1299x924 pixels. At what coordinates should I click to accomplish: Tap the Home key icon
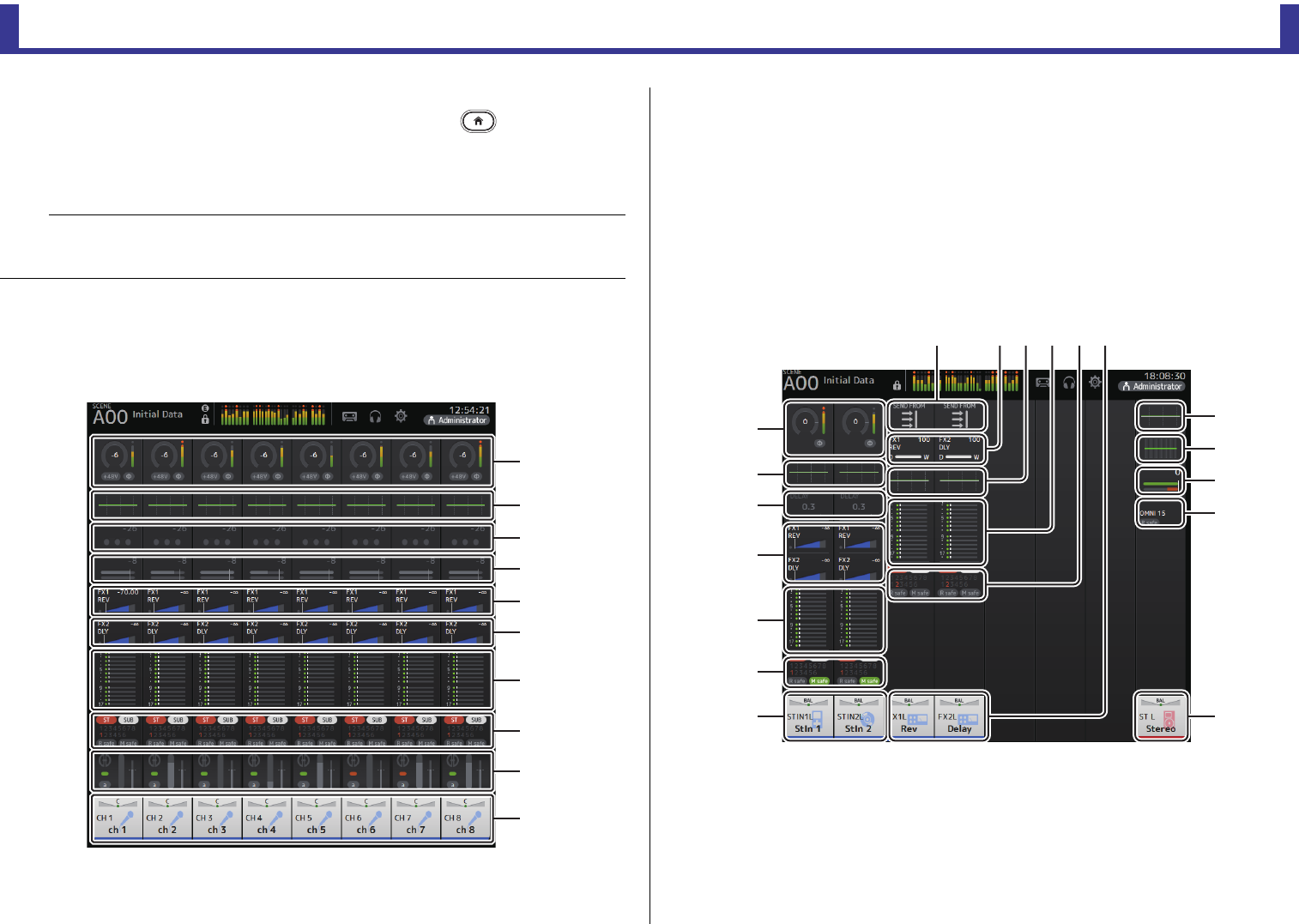pos(478,121)
